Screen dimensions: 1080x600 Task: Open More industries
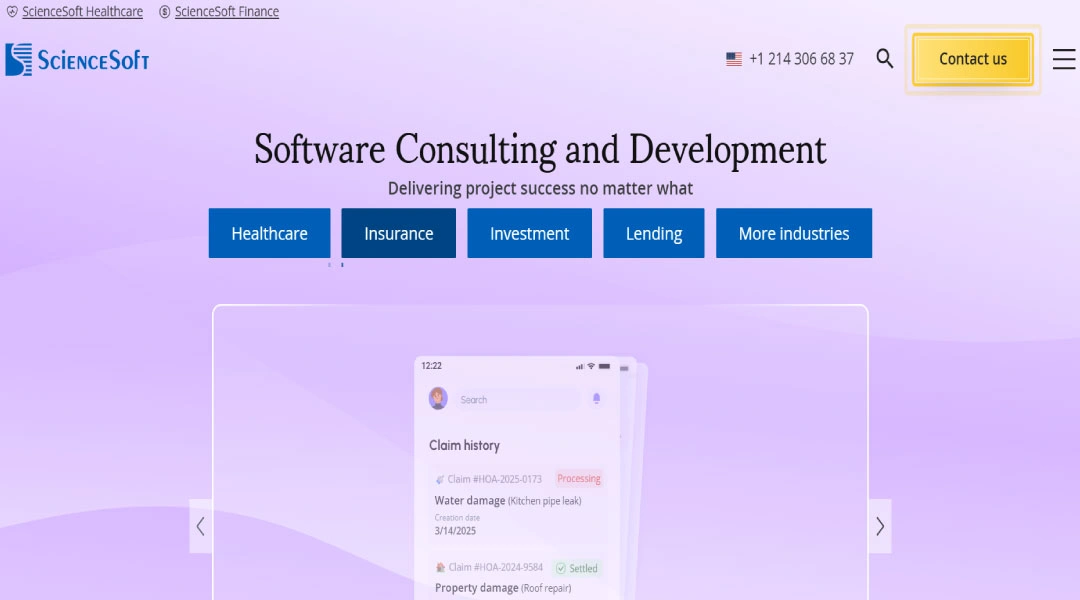(x=794, y=234)
